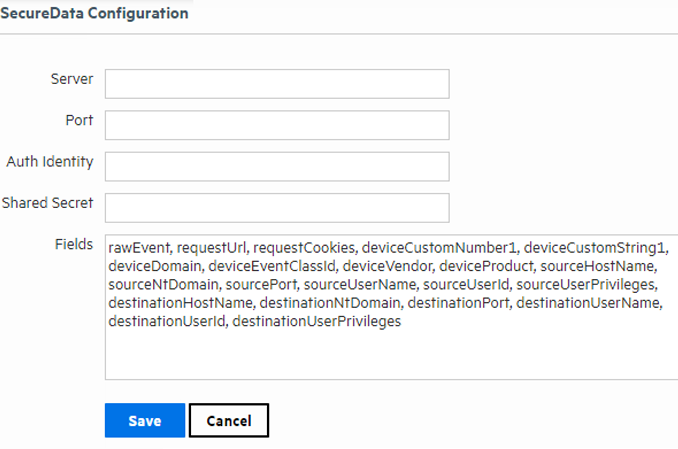Focus the Port text box
Screen dimensions: 678x449
coord(277,125)
